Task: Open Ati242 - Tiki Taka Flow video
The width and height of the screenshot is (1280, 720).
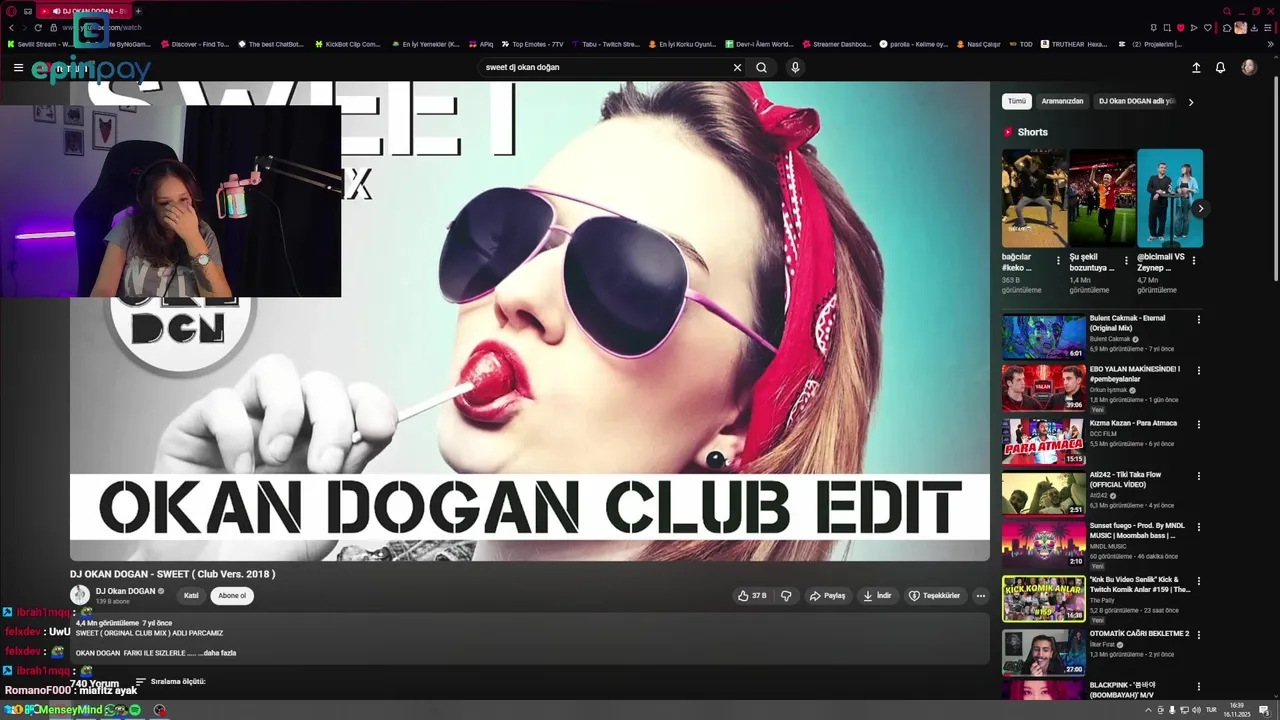Action: 1043,493
